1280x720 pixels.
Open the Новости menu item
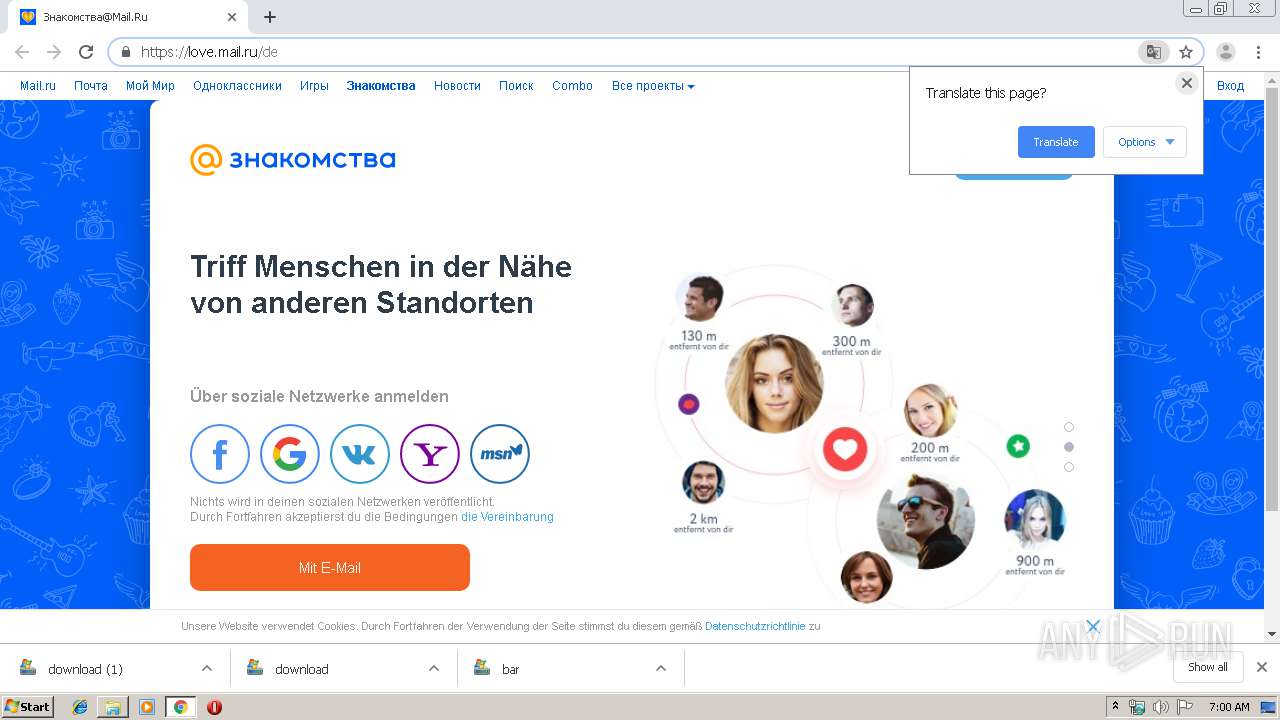pos(457,86)
